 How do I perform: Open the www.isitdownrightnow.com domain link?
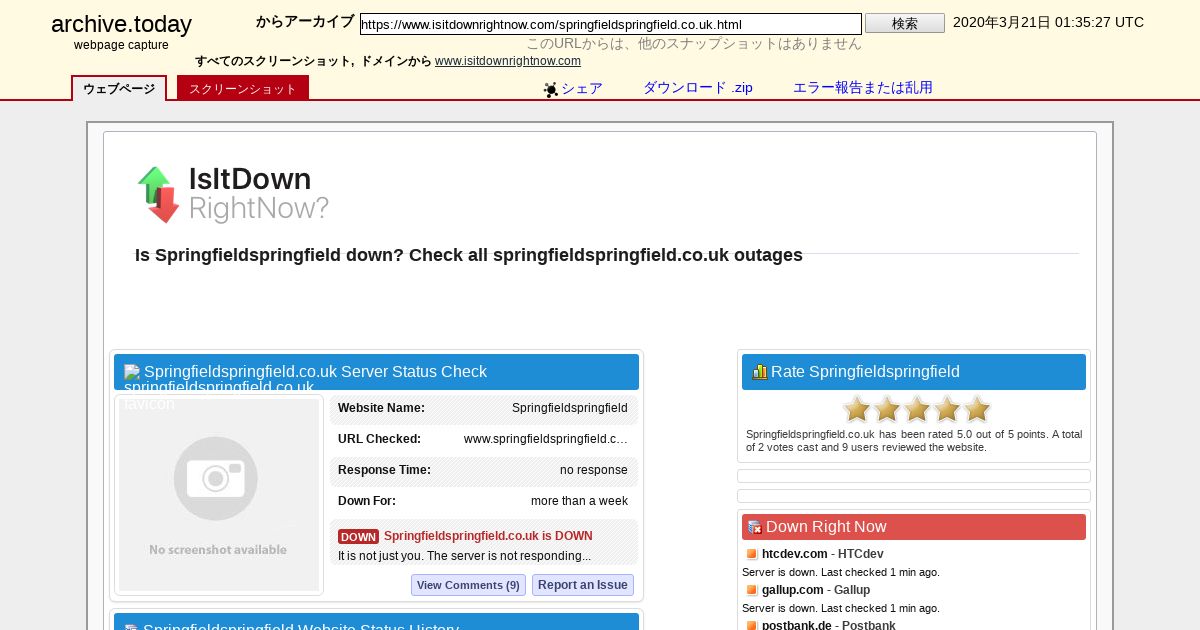pos(508,61)
